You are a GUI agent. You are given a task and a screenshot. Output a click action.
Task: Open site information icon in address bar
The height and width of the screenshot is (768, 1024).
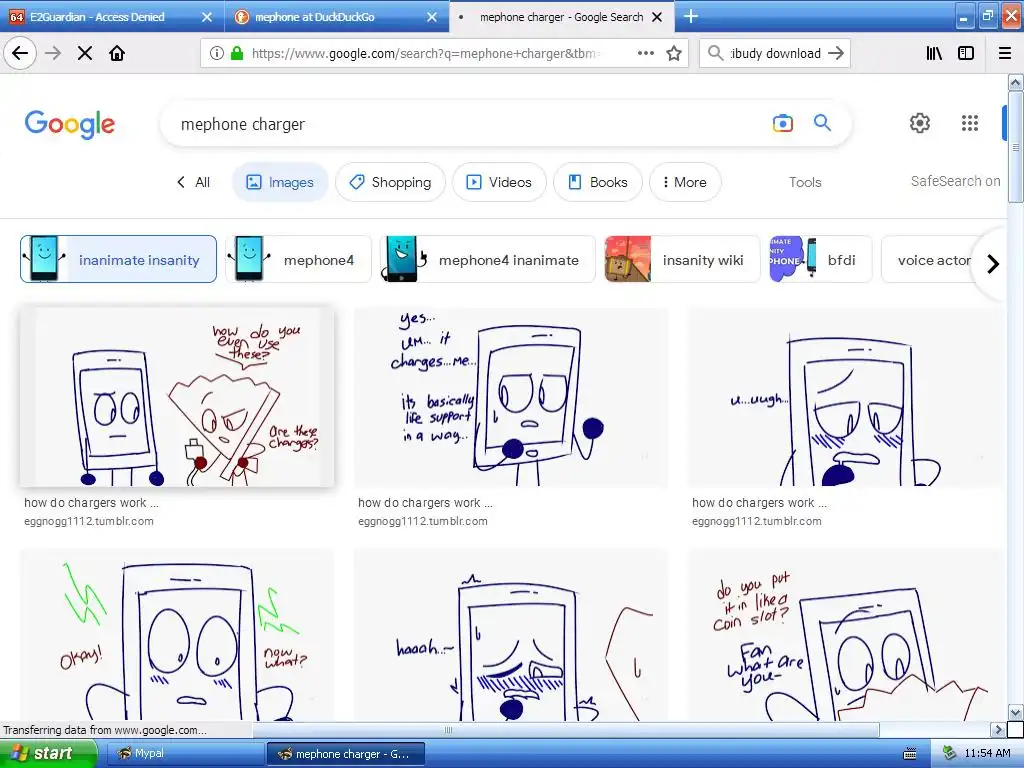click(x=216, y=53)
